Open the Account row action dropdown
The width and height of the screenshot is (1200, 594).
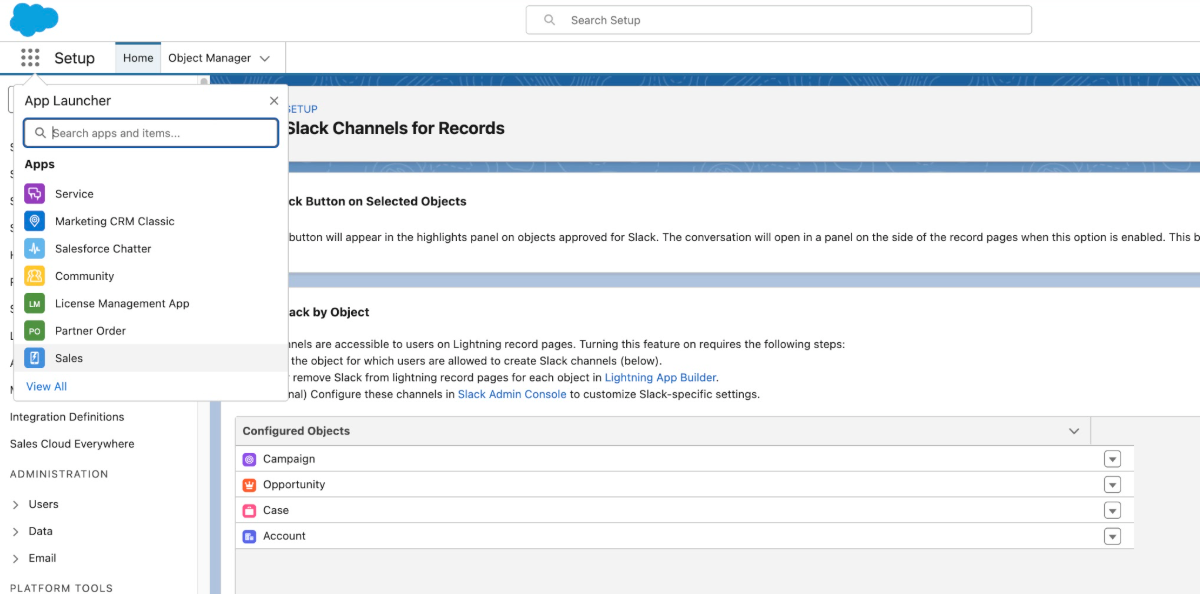click(1112, 536)
